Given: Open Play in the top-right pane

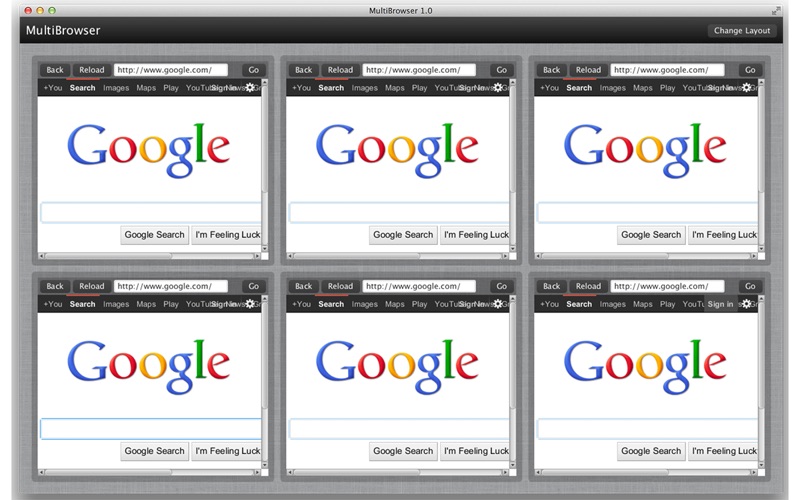Looking at the screenshot, I should tap(667, 88).
